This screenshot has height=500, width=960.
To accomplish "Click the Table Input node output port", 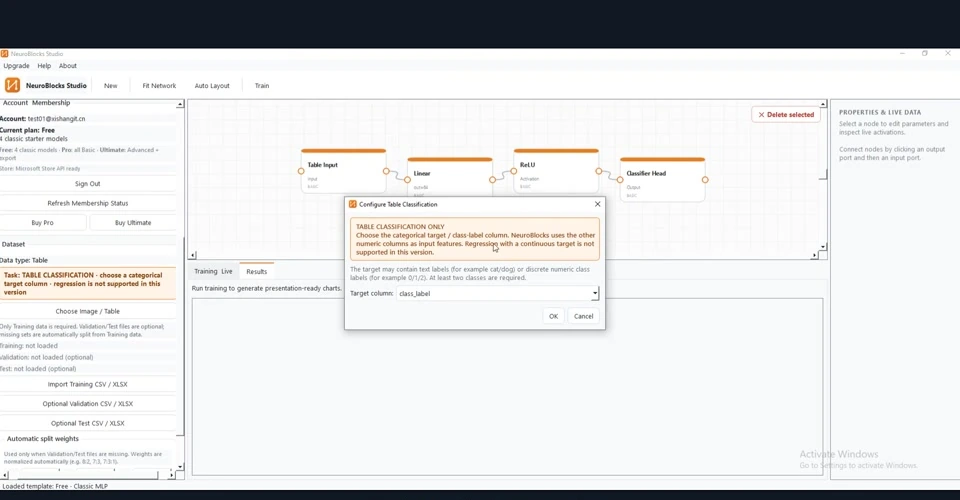I will pyautogui.click(x=386, y=171).
